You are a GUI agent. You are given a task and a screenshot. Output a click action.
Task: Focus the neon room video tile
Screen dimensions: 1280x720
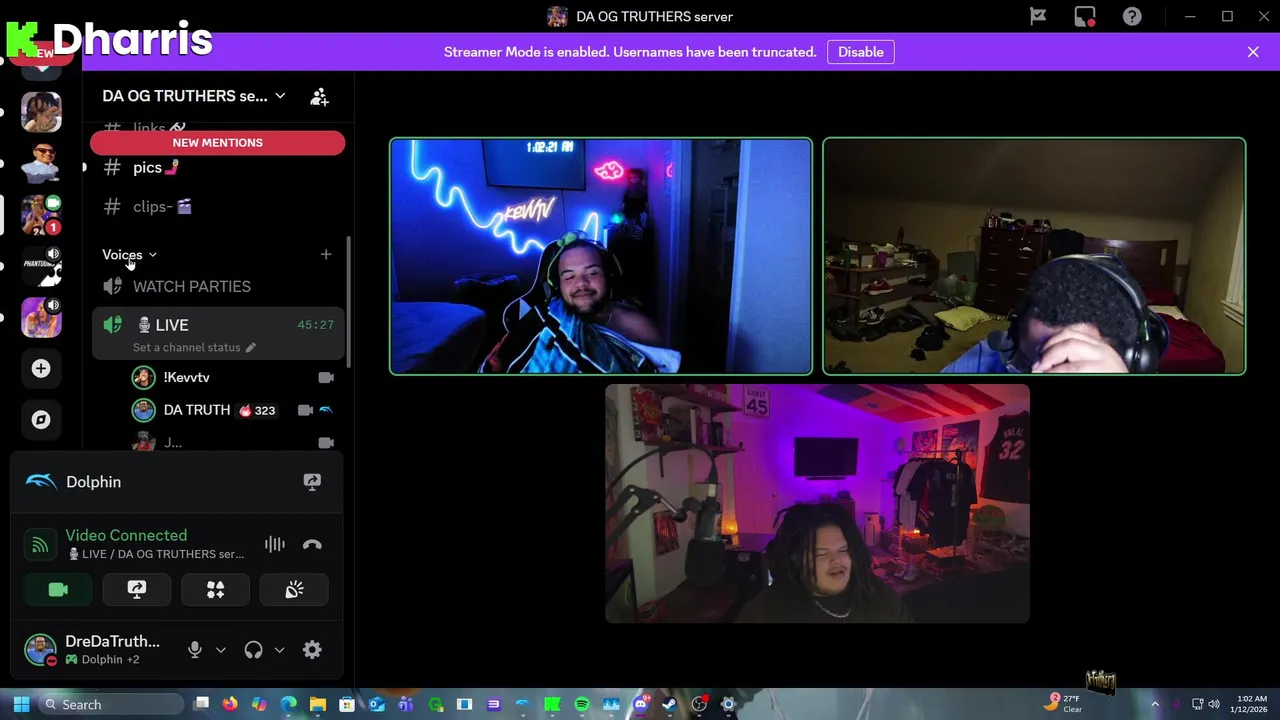click(600, 256)
